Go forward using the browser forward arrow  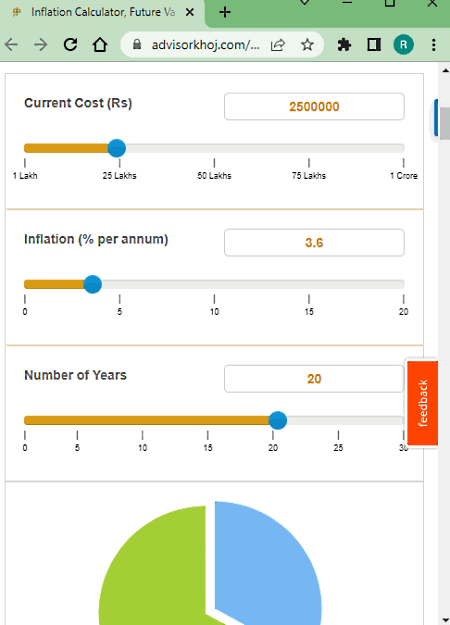click(x=41, y=45)
